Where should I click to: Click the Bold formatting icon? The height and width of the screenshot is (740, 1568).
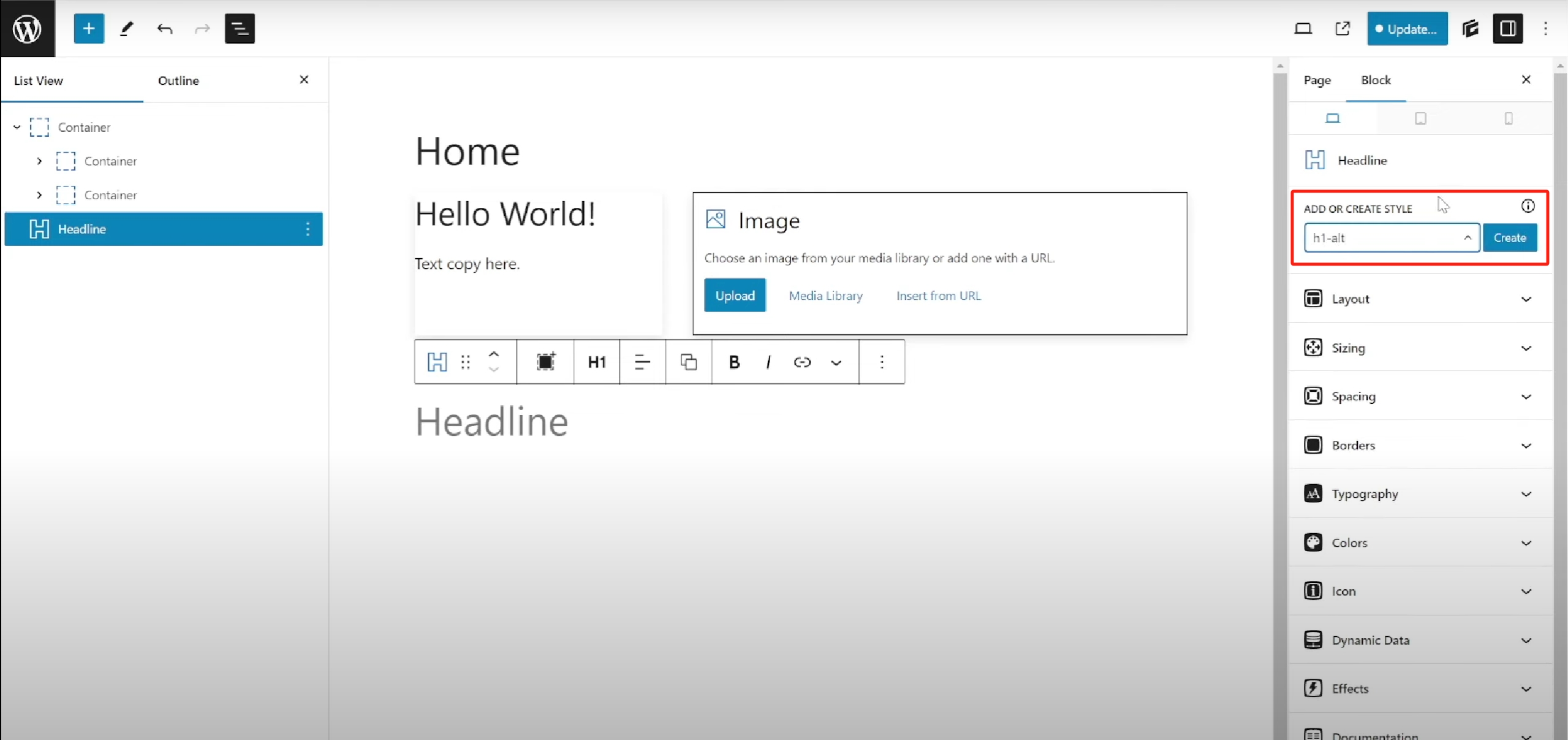734,362
